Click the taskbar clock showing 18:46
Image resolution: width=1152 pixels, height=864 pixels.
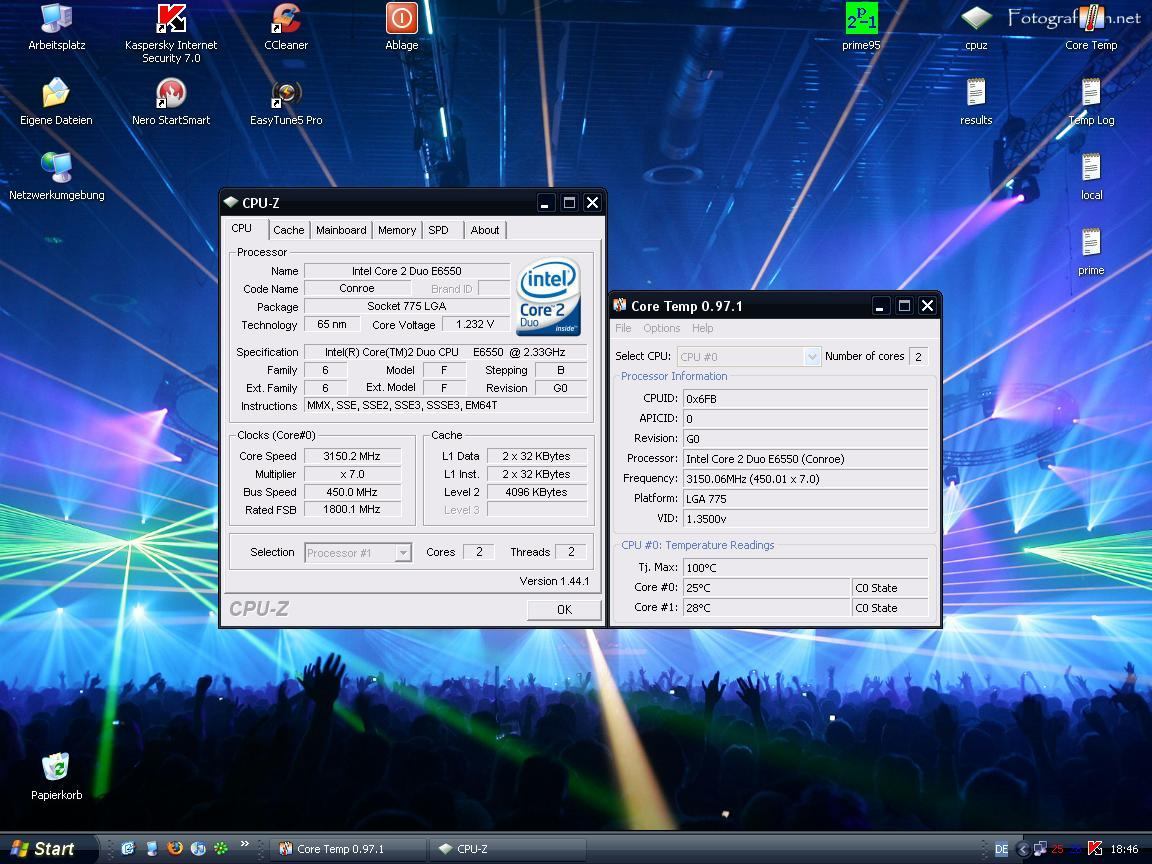[x=1124, y=849]
